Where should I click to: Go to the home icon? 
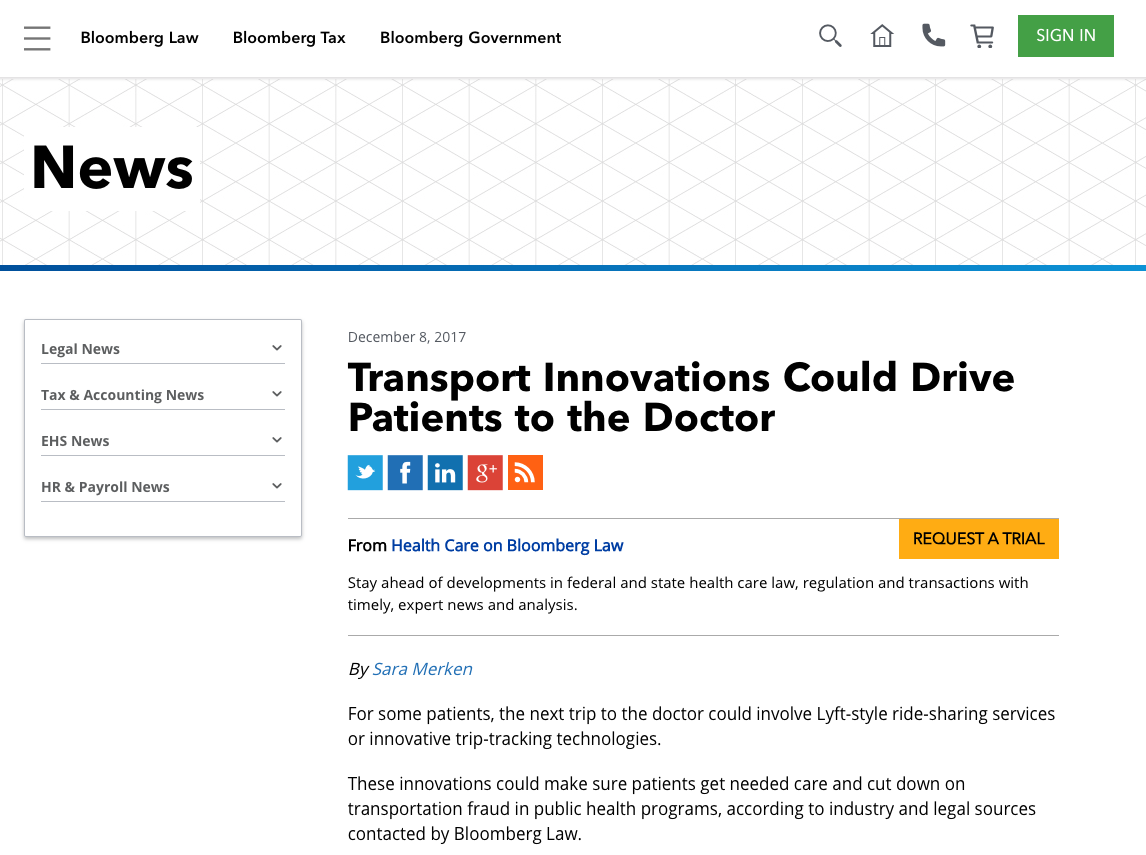882,36
